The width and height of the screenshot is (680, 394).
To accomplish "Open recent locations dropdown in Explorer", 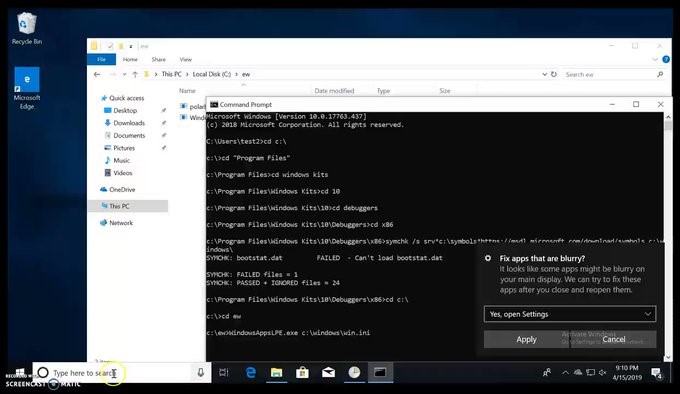I will (124, 75).
